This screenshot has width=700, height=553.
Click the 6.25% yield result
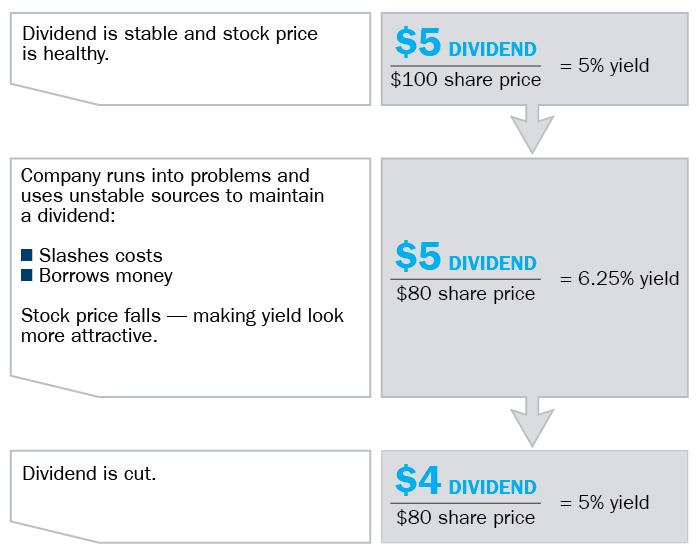(x=619, y=279)
